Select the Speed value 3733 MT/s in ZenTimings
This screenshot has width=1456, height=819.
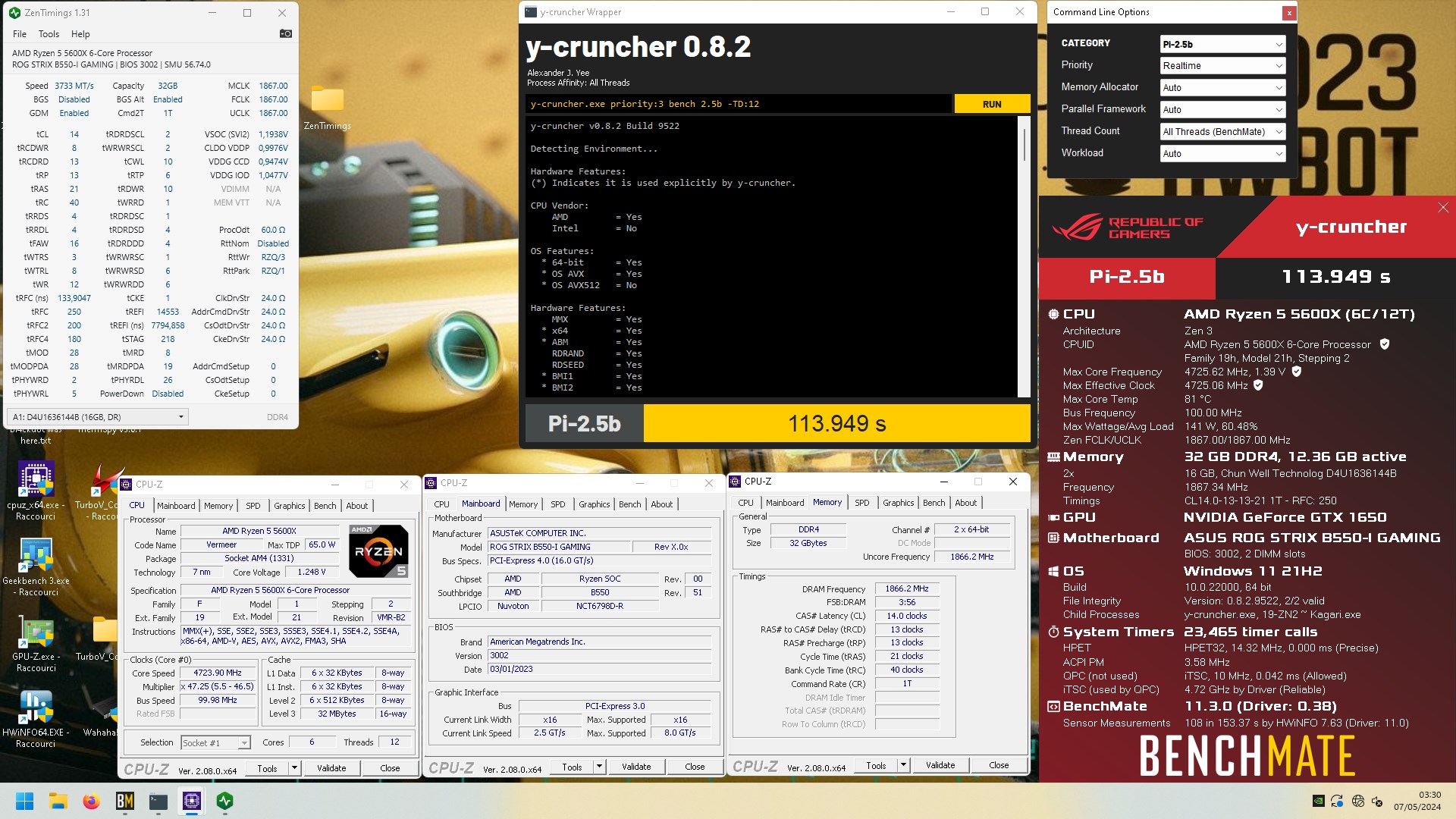pyautogui.click(x=74, y=86)
